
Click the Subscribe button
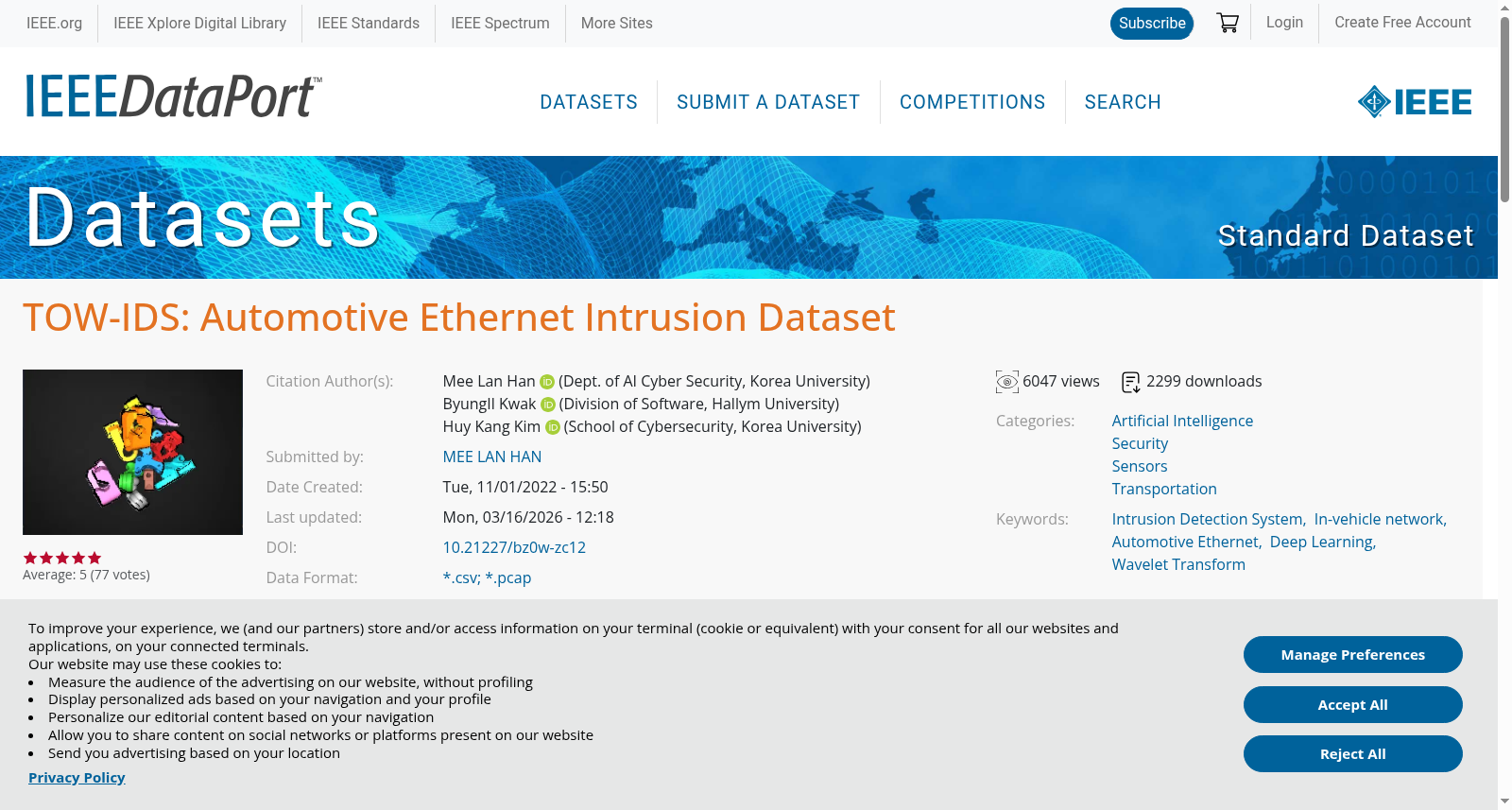tap(1152, 23)
